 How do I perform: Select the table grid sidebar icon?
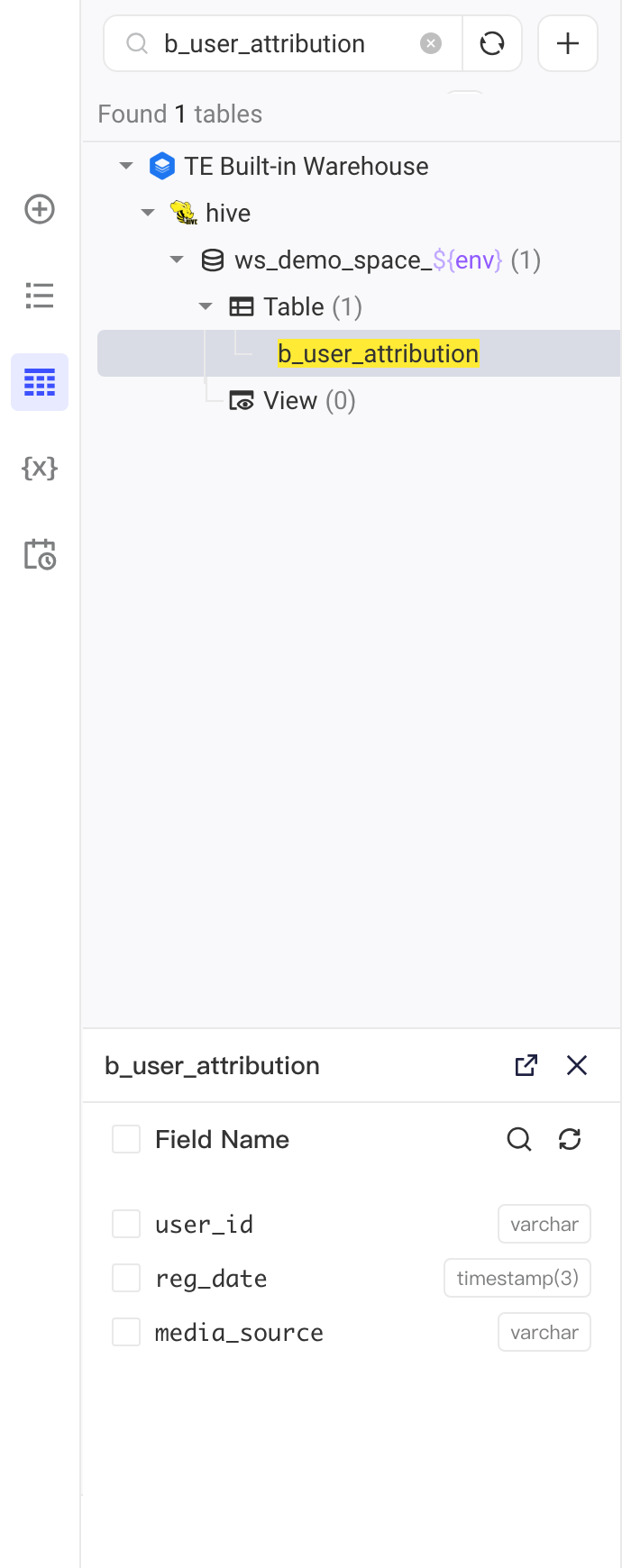click(40, 382)
